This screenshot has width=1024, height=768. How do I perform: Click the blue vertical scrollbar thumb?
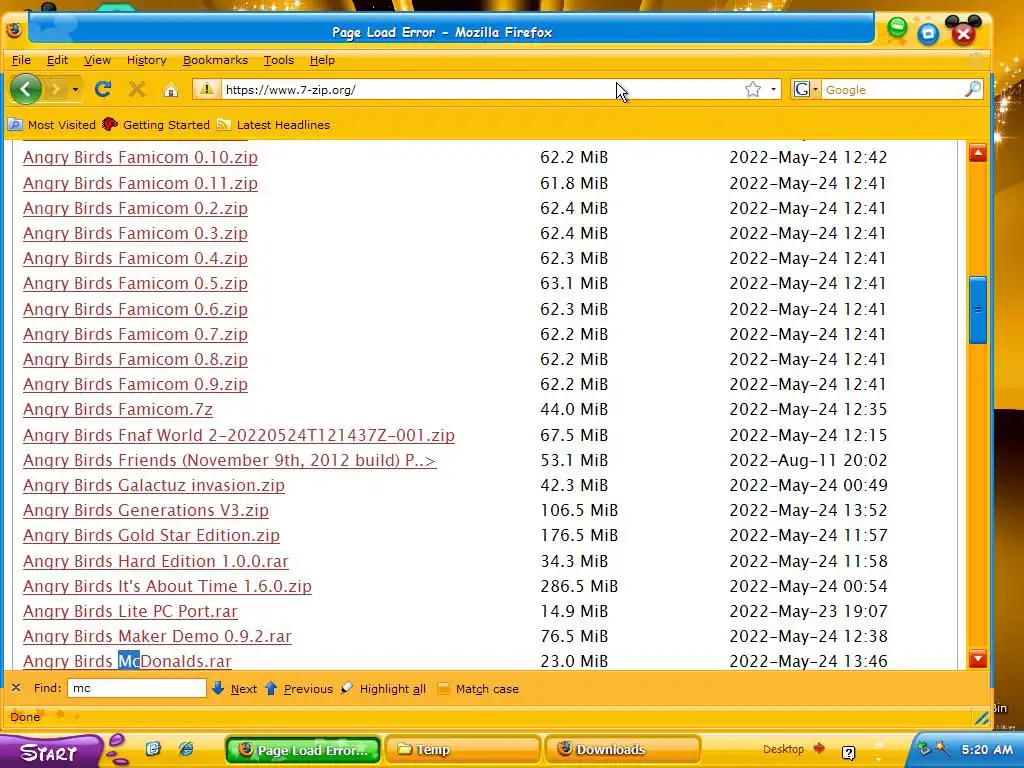point(978,310)
